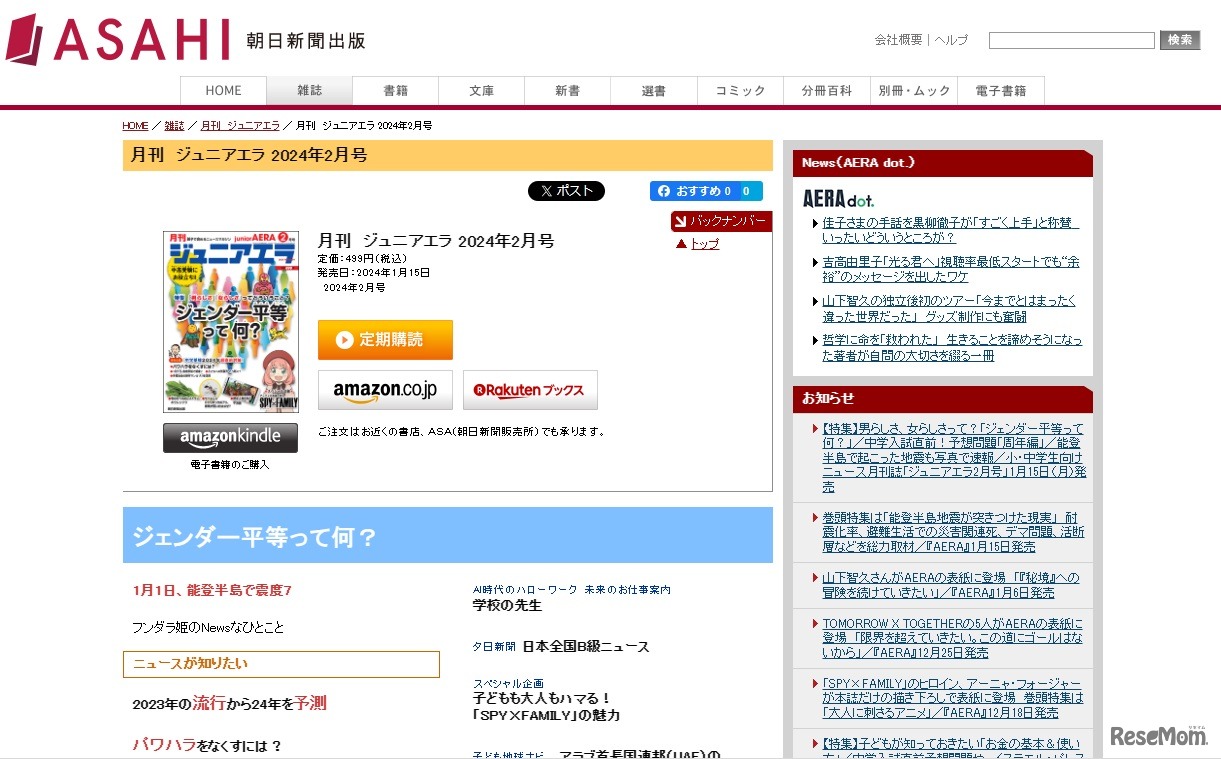This screenshot has height=759, width=1221.
Task: Click the orange 定期購読 subscription button
Action: click(x=385, y=340)
